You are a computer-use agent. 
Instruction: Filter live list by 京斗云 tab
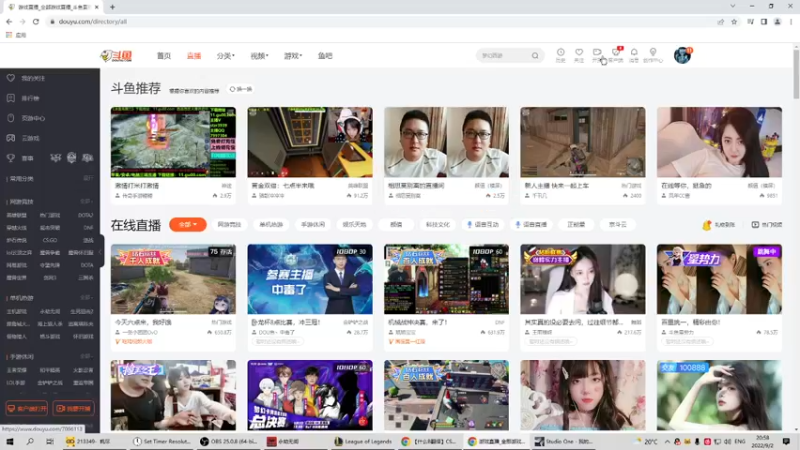(x=617, y=224)
